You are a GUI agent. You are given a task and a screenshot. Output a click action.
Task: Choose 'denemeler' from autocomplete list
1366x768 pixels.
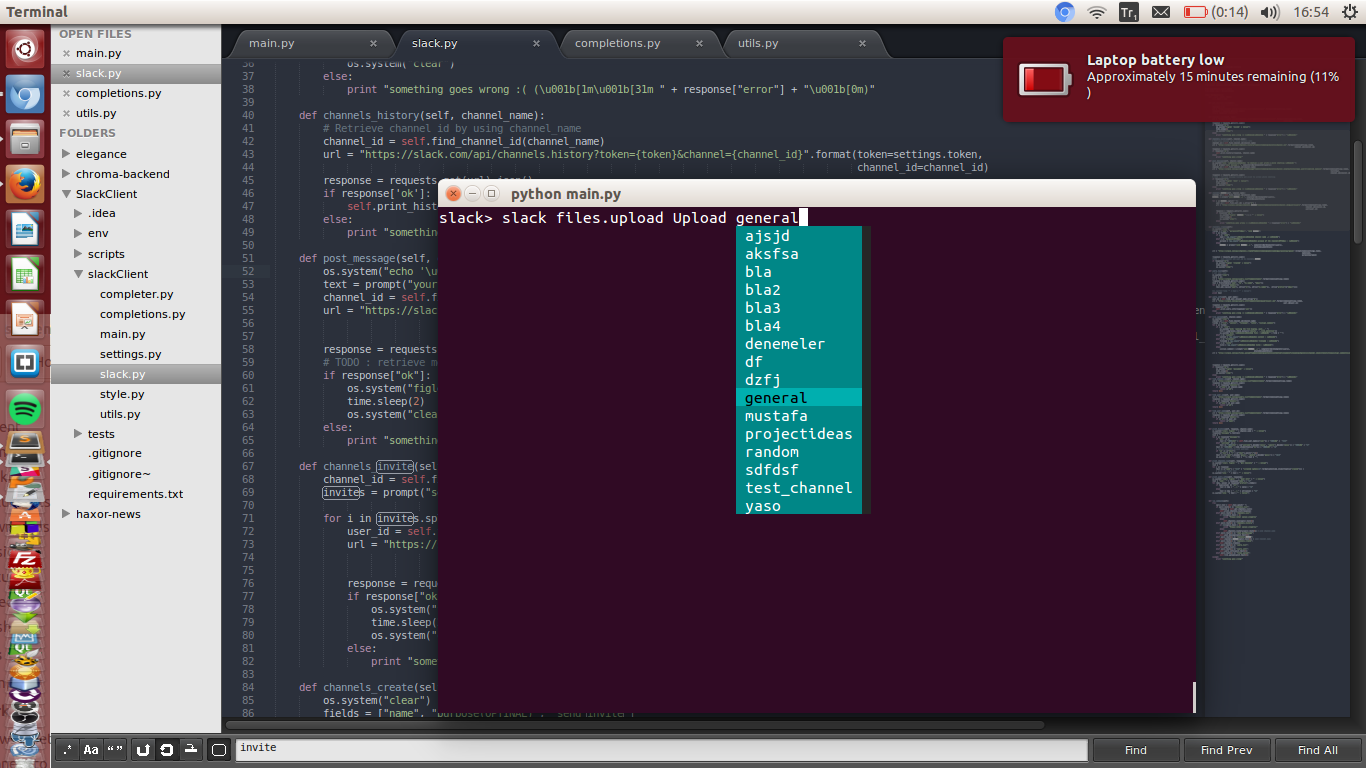(x=799, y=344)
